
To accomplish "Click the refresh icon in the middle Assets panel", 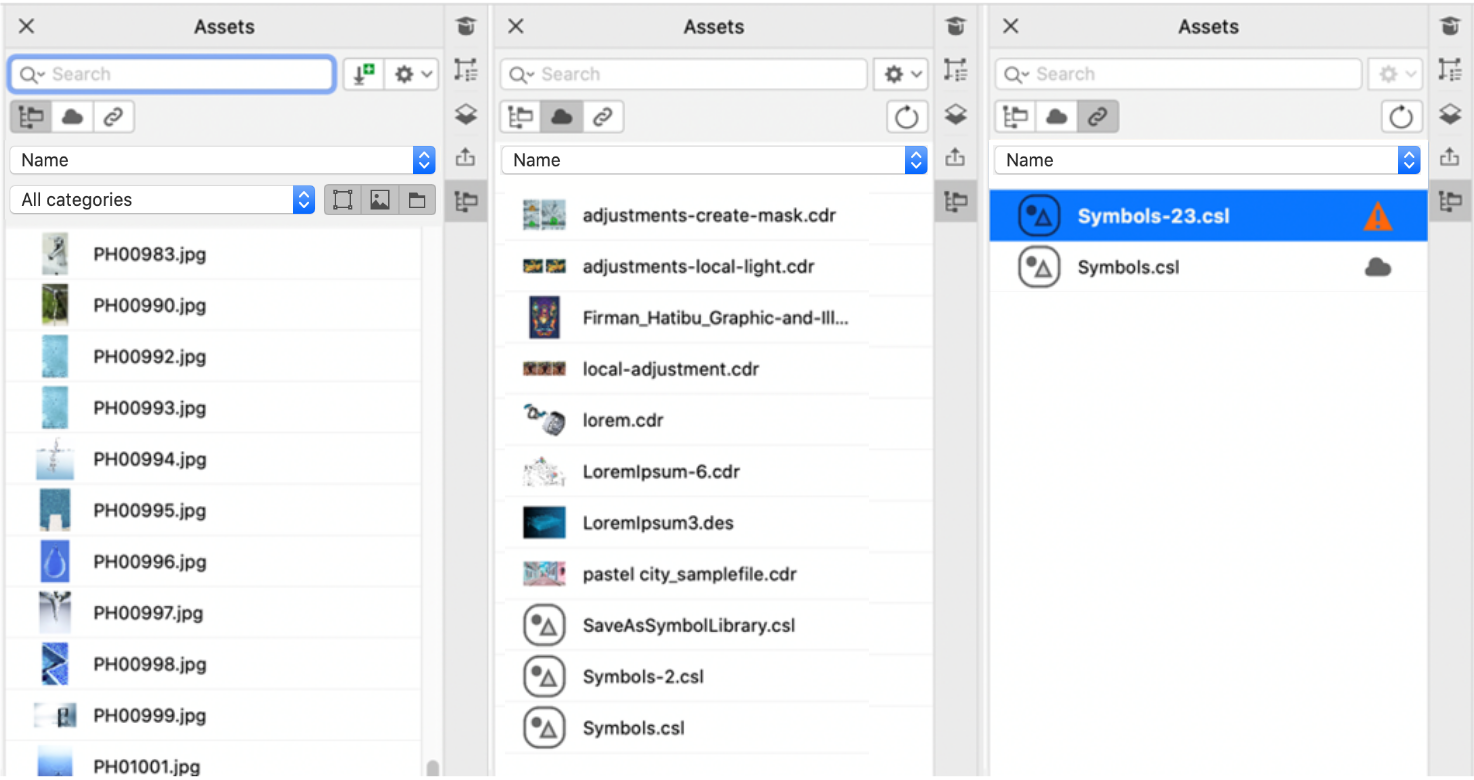I will (906, 117).
